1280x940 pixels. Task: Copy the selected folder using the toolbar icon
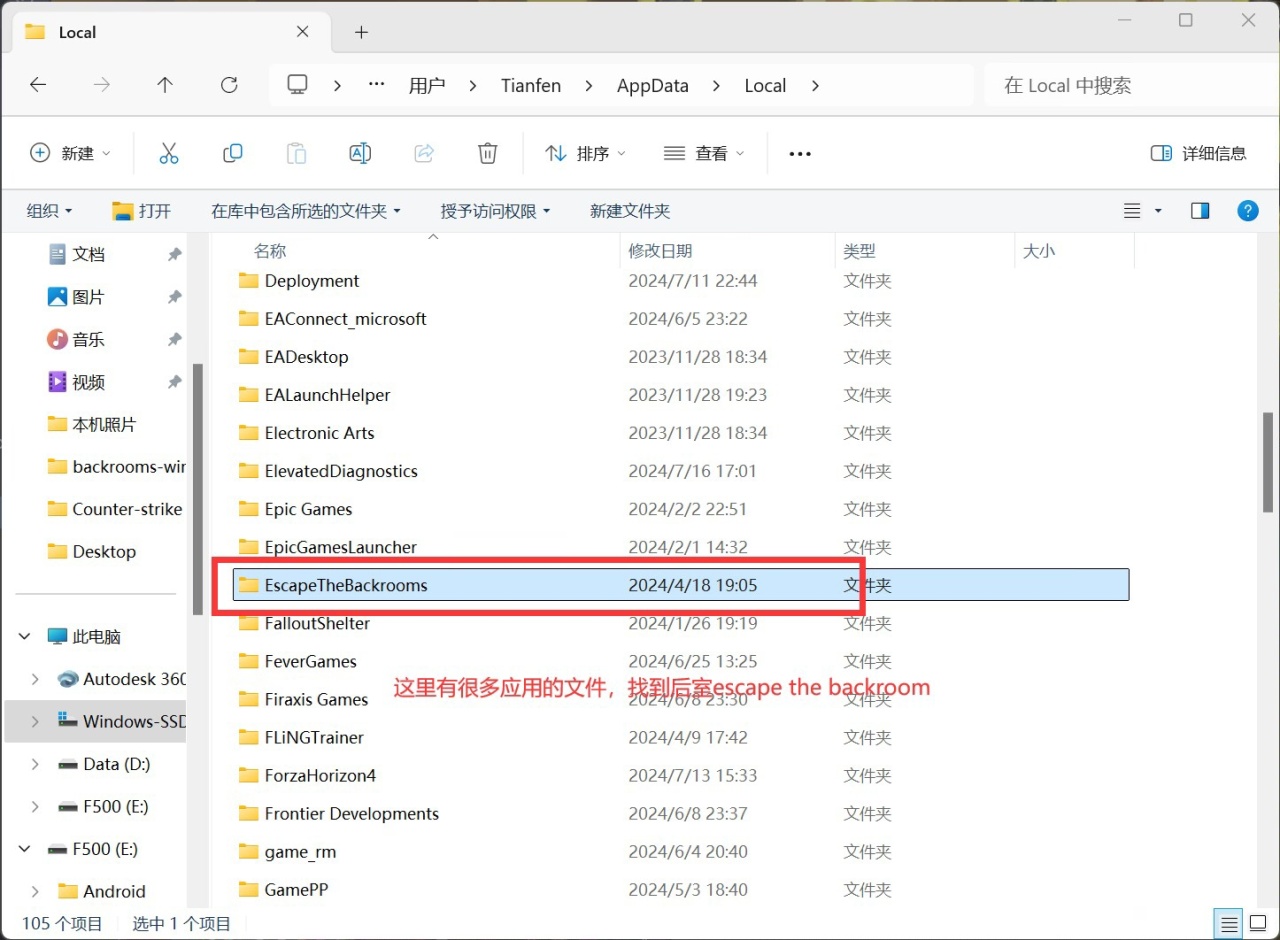click(x=232, y=153)
